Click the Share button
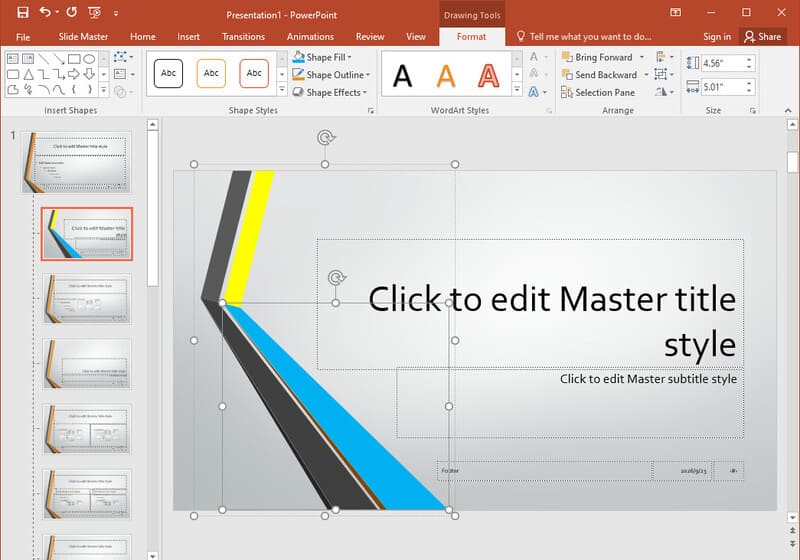 [x=763, y=37]
